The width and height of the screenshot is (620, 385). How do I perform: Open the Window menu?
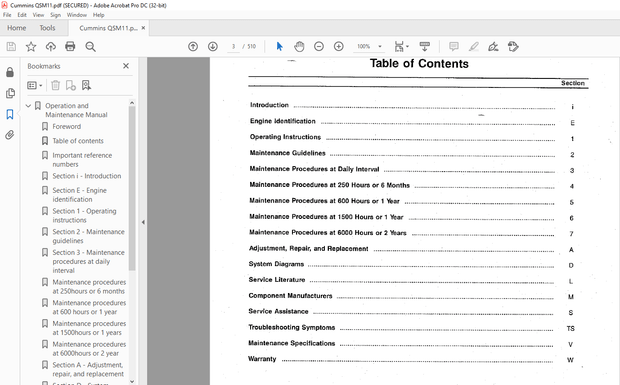tap(77, 15)
